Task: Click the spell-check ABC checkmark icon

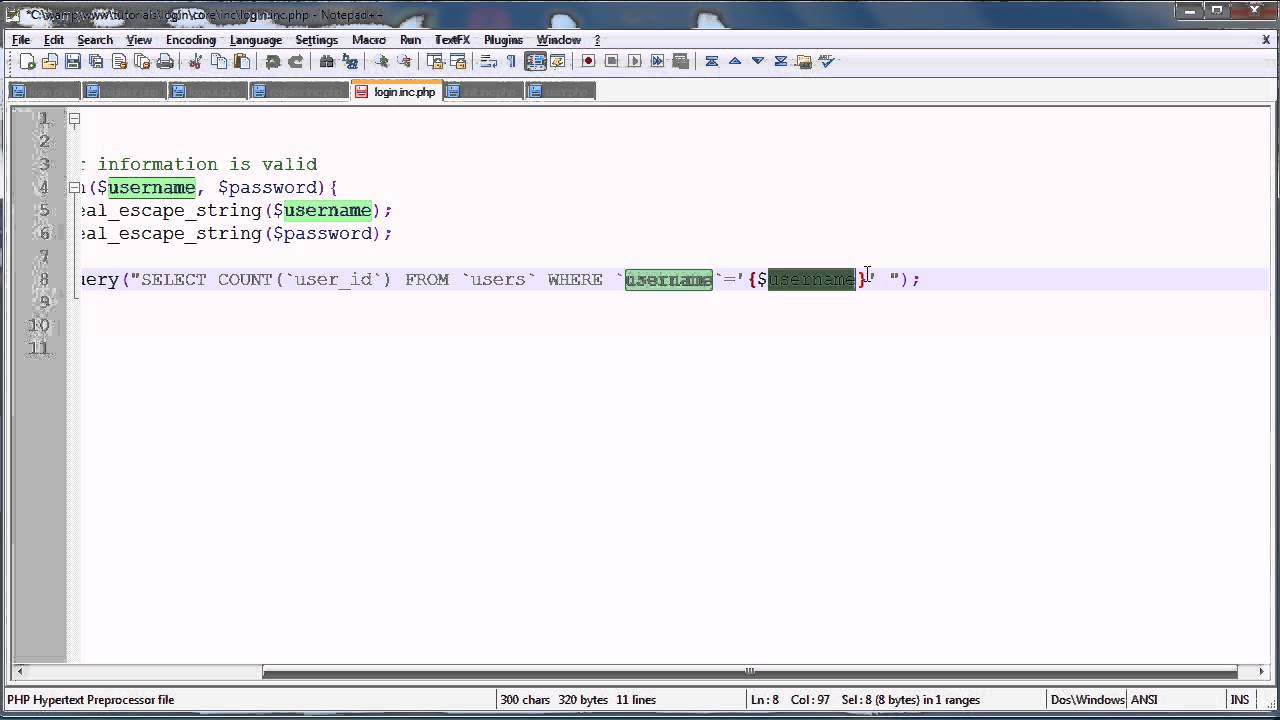Action: click(826, 61)
